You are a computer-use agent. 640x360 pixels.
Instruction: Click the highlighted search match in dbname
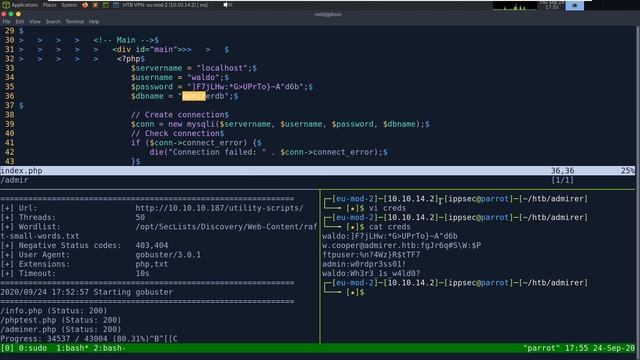coord(193,96)
